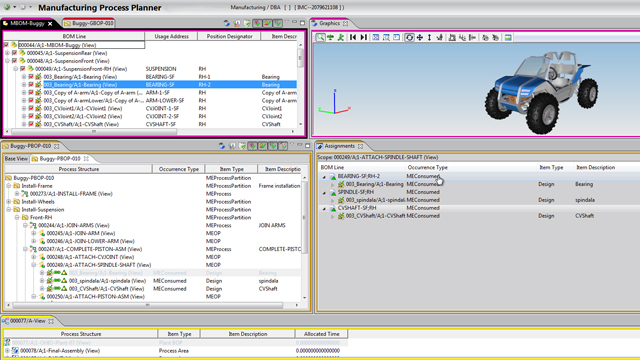Toggle checkbox for SuspensionFront-RH row
Screen dimensions: 640x360
tap(22, 69)
